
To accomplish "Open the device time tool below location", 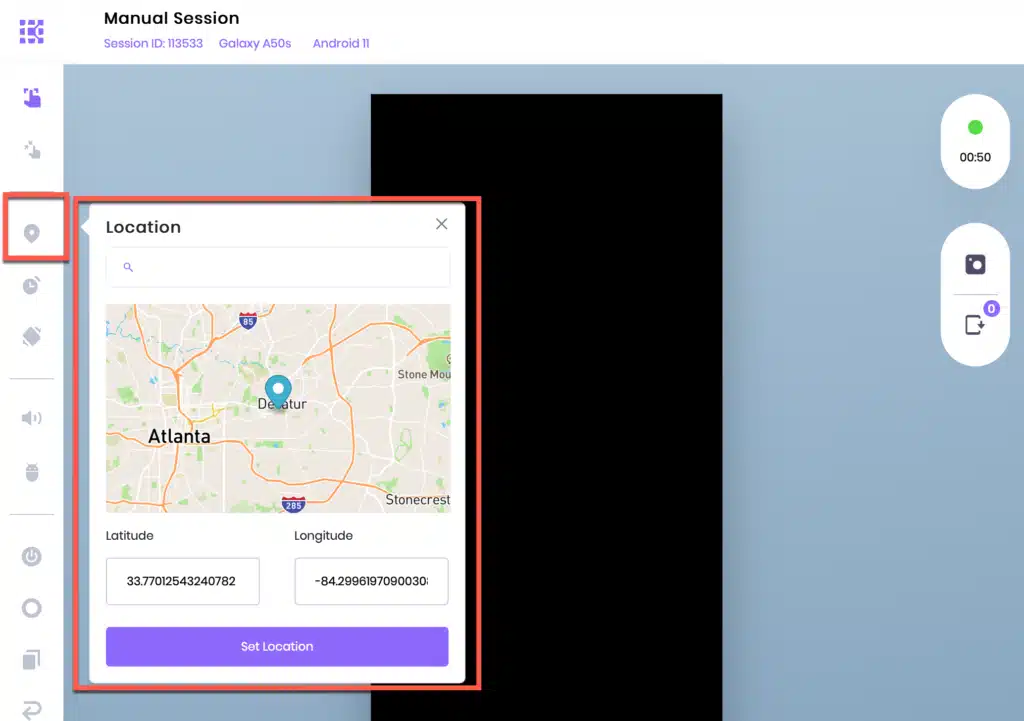I will pyautogui.click(x=32, y=285).
